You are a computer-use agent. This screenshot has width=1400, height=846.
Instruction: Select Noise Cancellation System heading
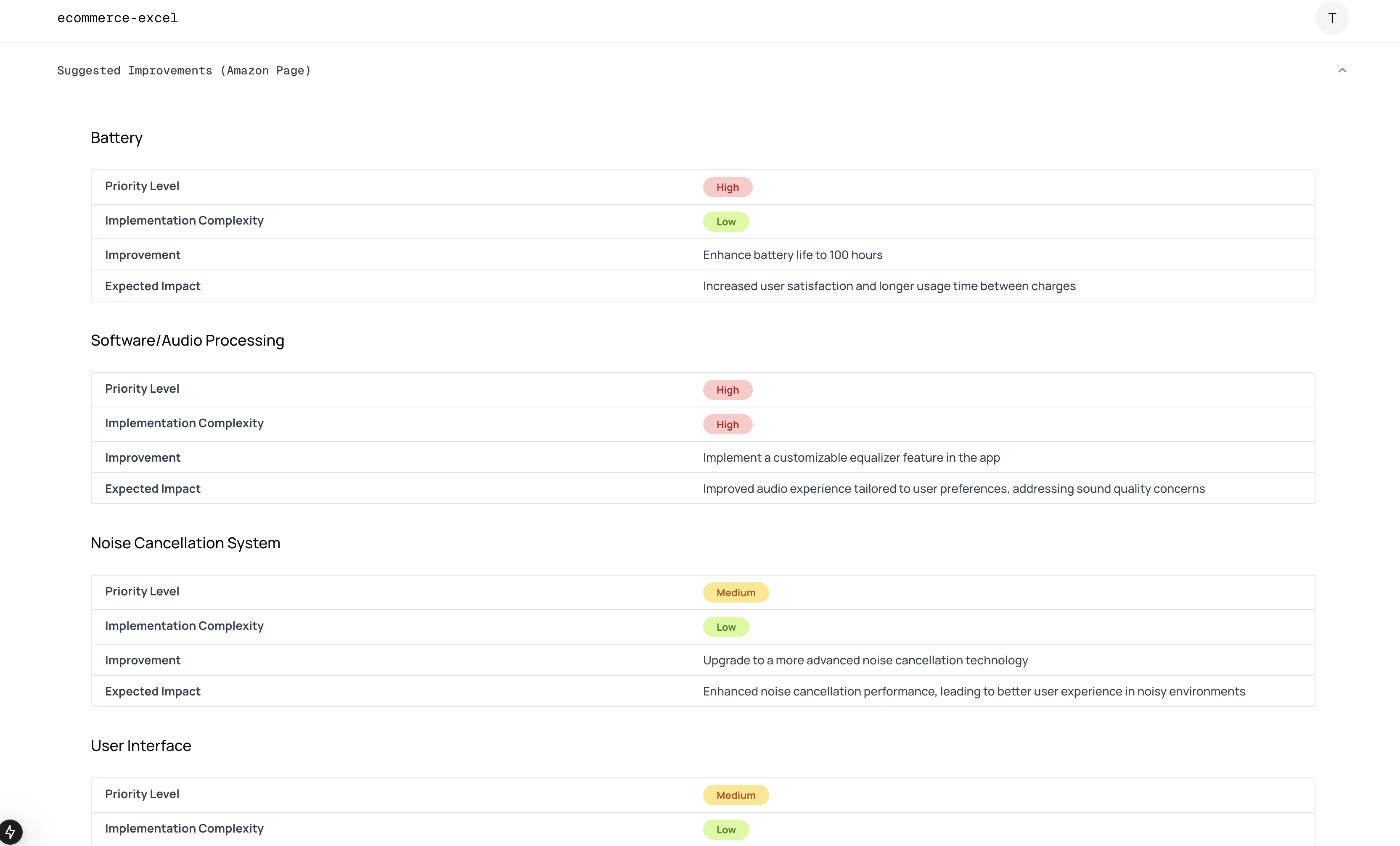[185, 543]
